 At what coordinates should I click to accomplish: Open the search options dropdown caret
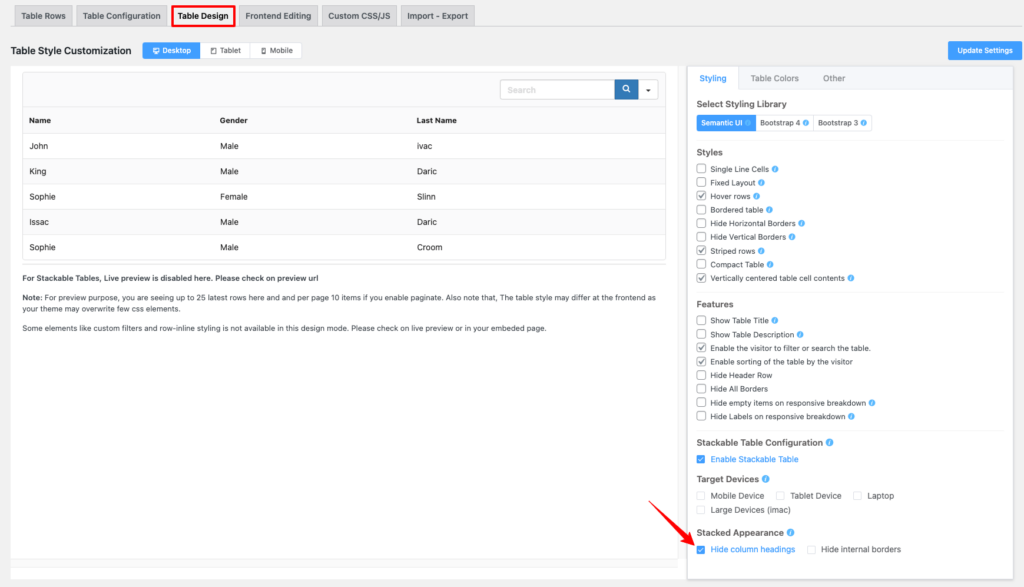(648, 90)
